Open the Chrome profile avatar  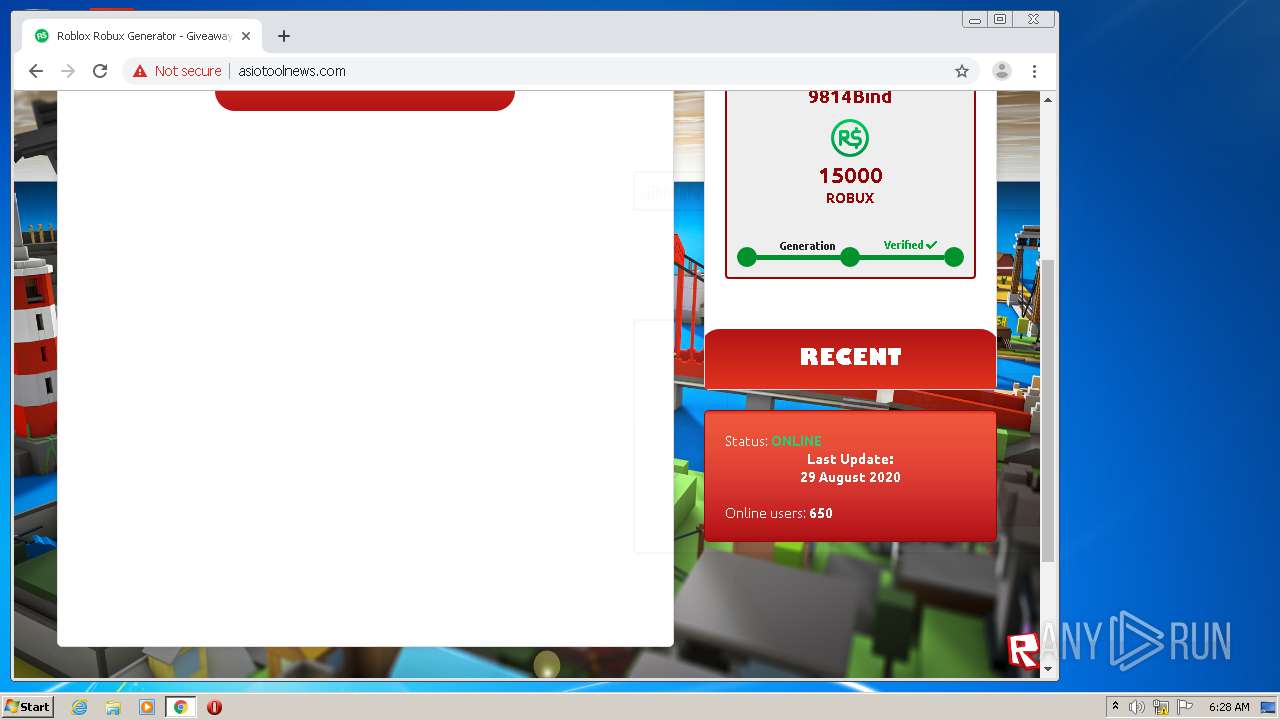pos(1001,71)
